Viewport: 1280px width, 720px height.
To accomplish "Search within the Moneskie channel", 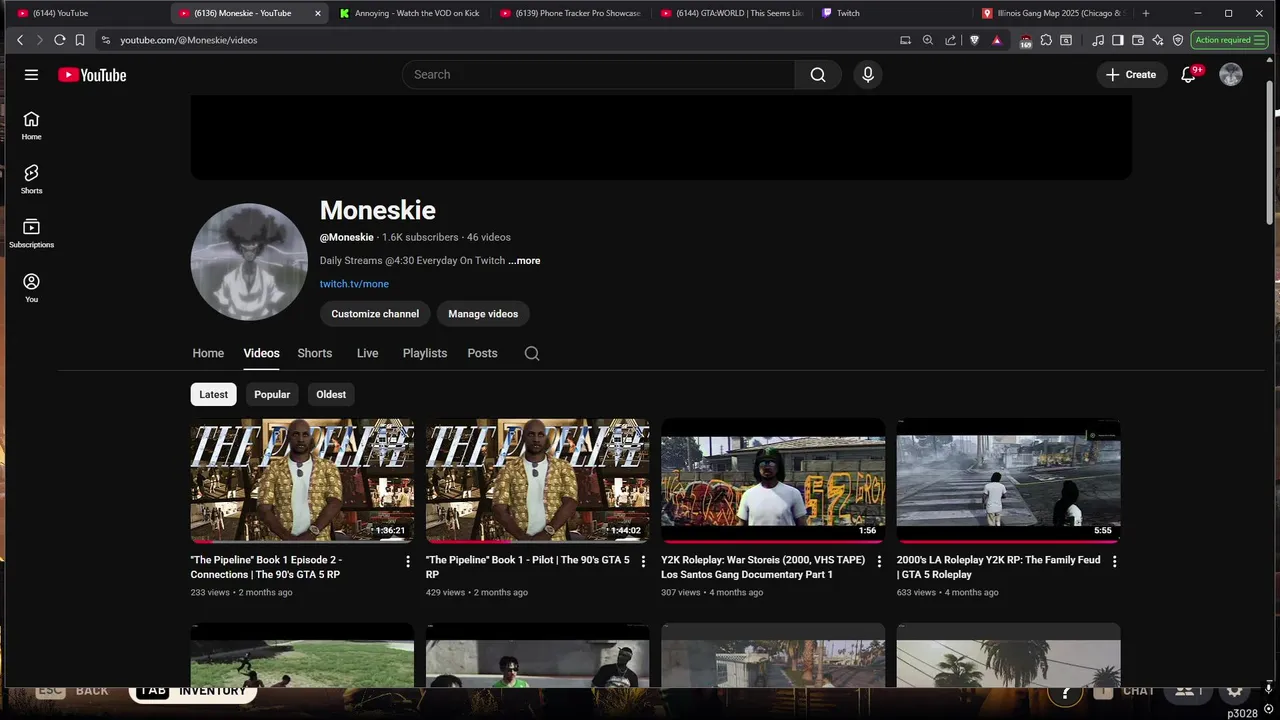I will (x=532, y=353).
